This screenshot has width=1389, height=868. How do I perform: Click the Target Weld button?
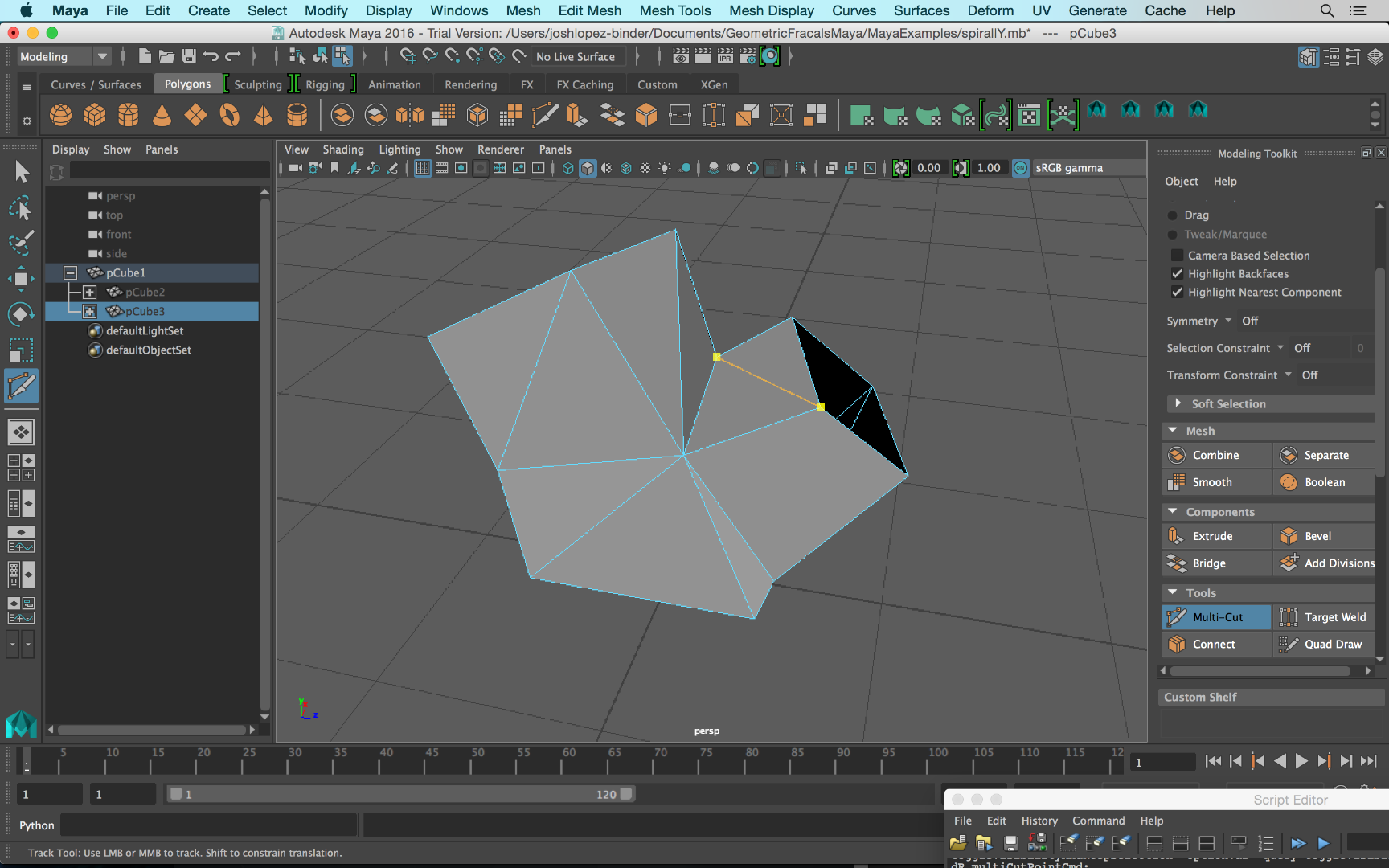click(1325, 617)
